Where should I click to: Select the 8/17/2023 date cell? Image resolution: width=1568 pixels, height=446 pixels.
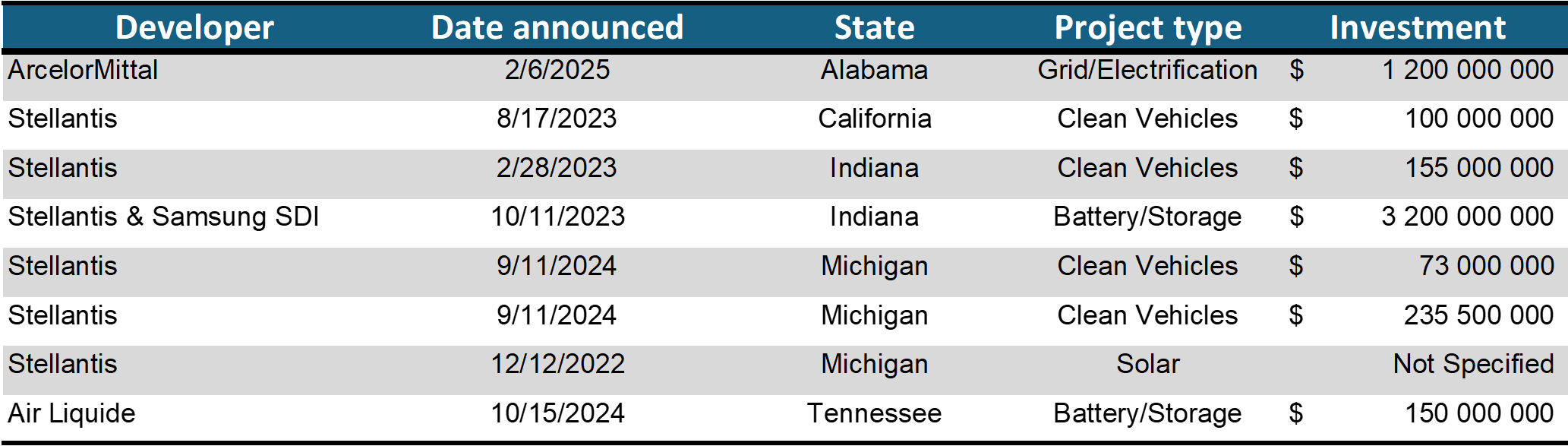click(x=557, y=119)
